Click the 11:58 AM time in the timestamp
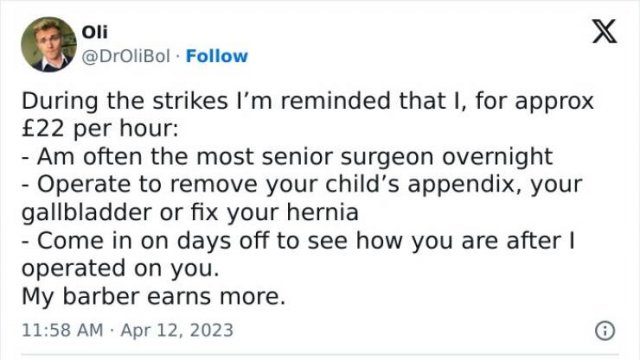Viewport: 640px width, 360px height. pos(62,330)
